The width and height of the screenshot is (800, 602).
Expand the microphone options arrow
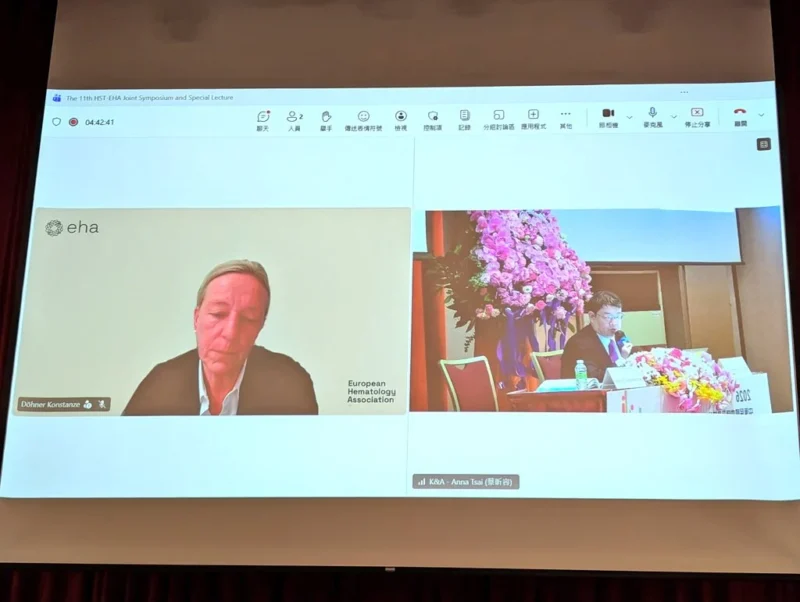pos(674,116)
